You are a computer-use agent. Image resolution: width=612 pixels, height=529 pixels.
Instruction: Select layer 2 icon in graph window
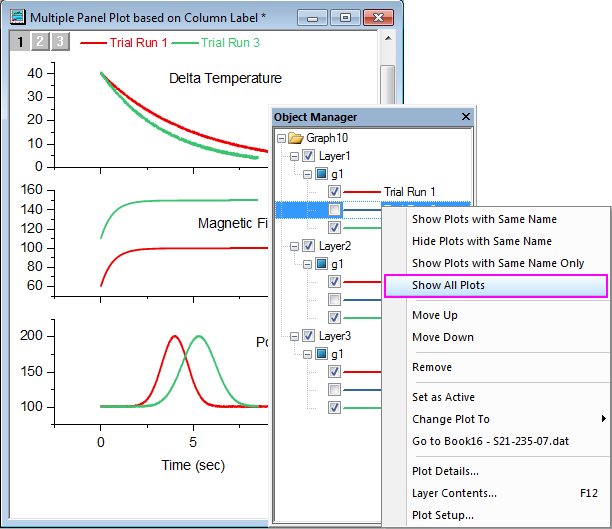click(39, 41)
